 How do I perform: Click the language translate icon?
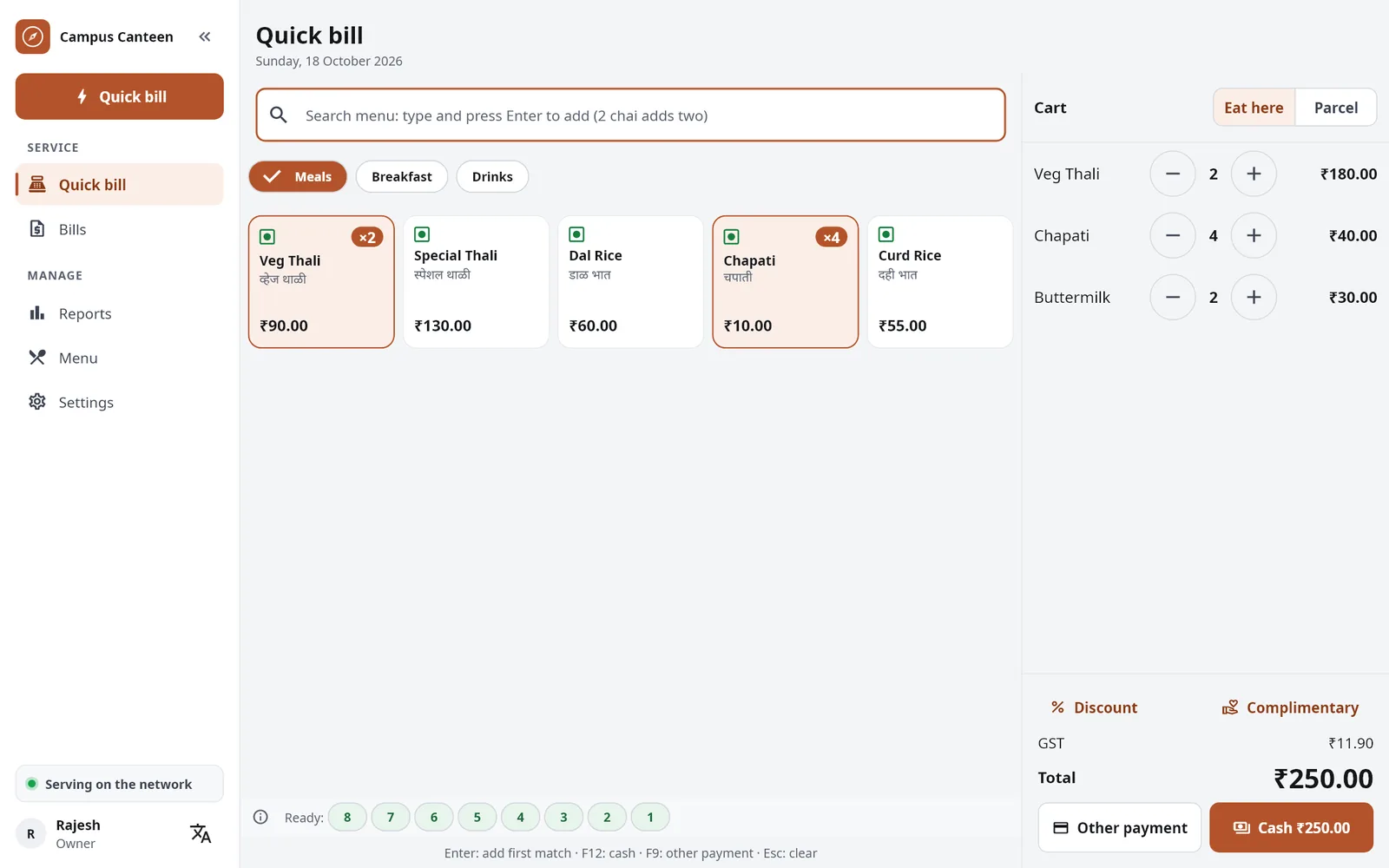click(201, 833)
